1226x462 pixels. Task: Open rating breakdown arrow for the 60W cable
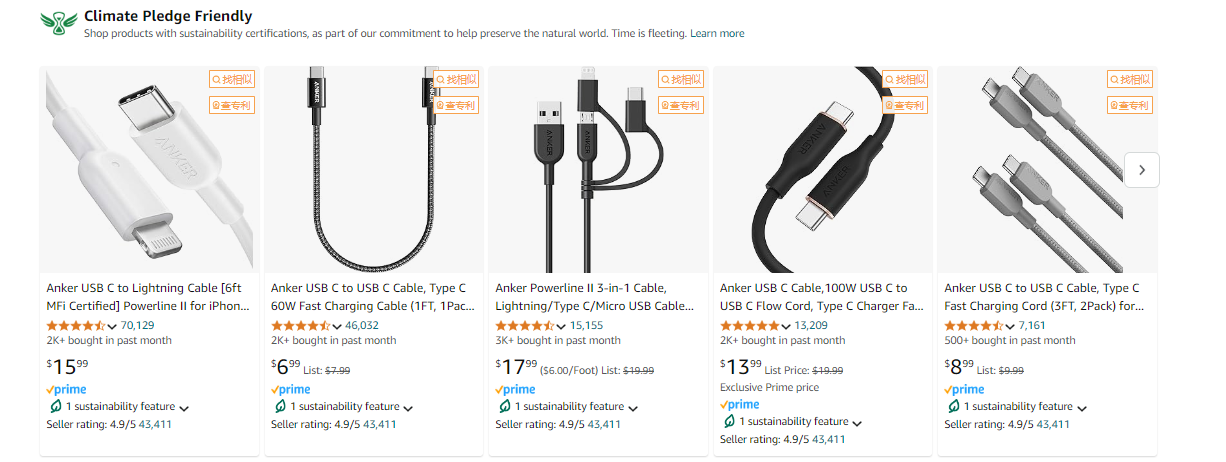(335, 326)
